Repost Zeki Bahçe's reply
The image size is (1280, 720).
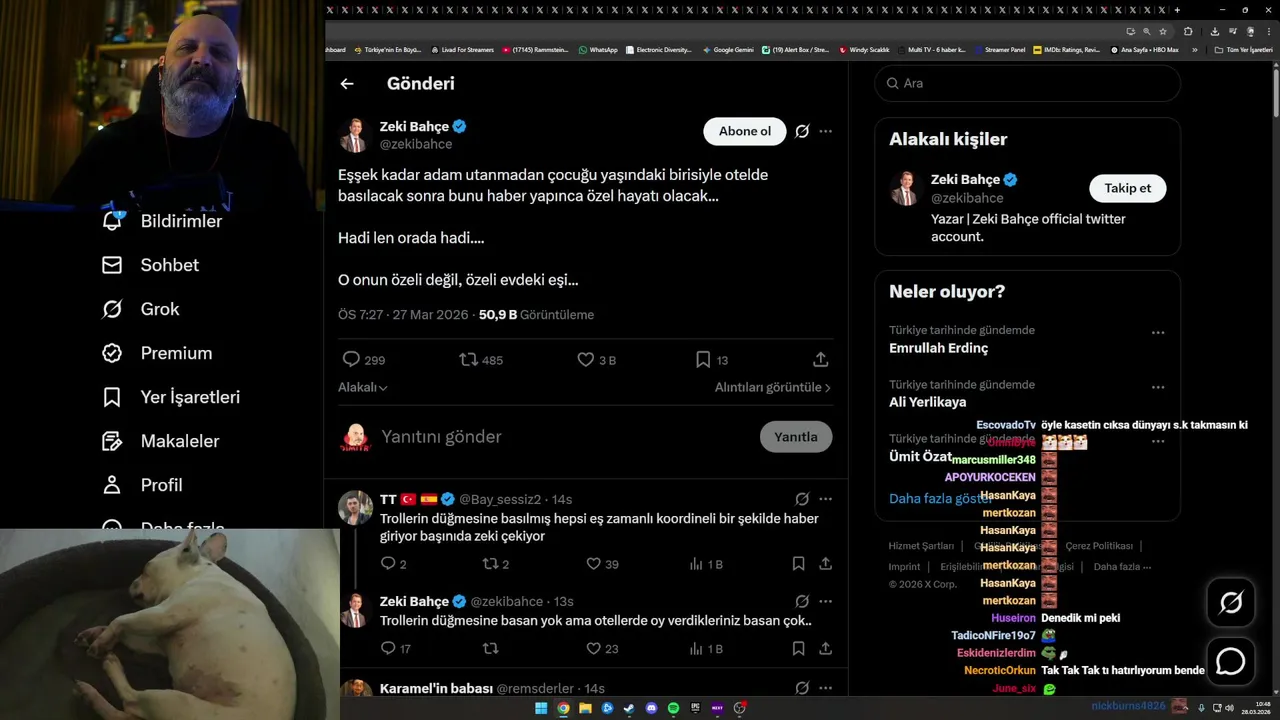(x=490, y=648)
